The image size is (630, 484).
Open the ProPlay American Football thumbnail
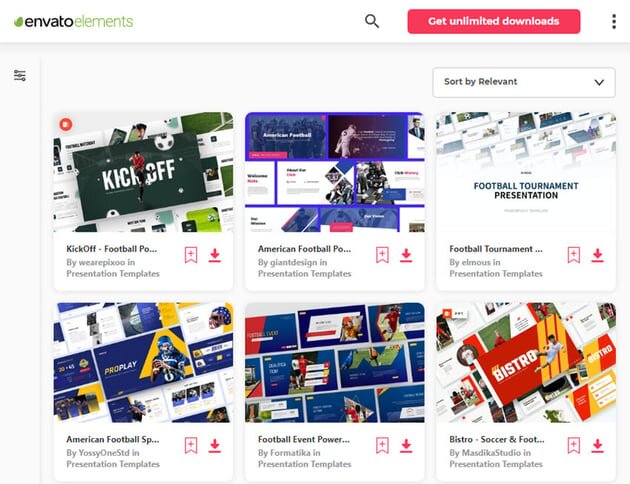[x=143, y=362]
